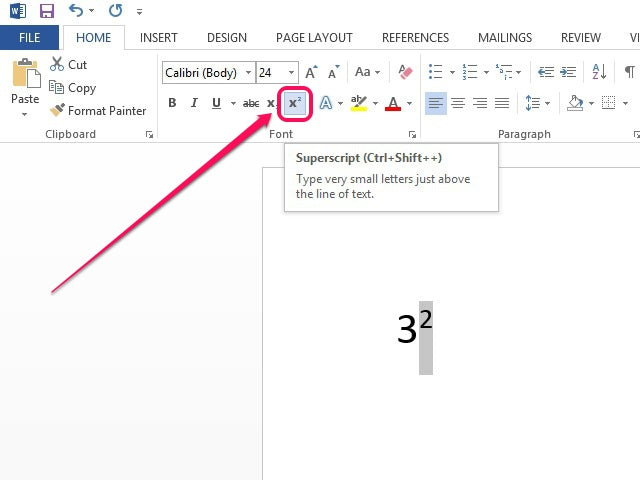Screen dimensions: 640x480
Task: Open the INSERT tab
Action: point(159,38)
